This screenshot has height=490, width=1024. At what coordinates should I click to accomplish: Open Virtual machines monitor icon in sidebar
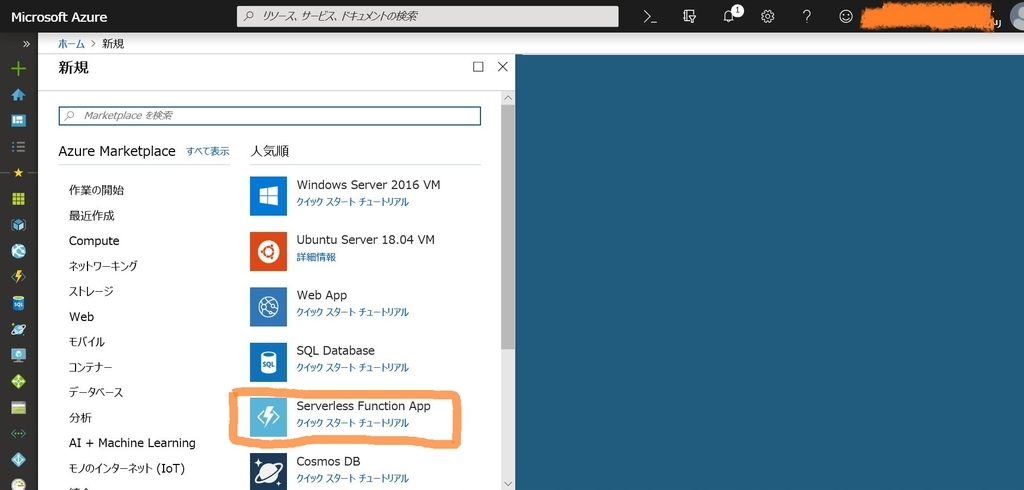pyautogui.click(x=18, y=355)
